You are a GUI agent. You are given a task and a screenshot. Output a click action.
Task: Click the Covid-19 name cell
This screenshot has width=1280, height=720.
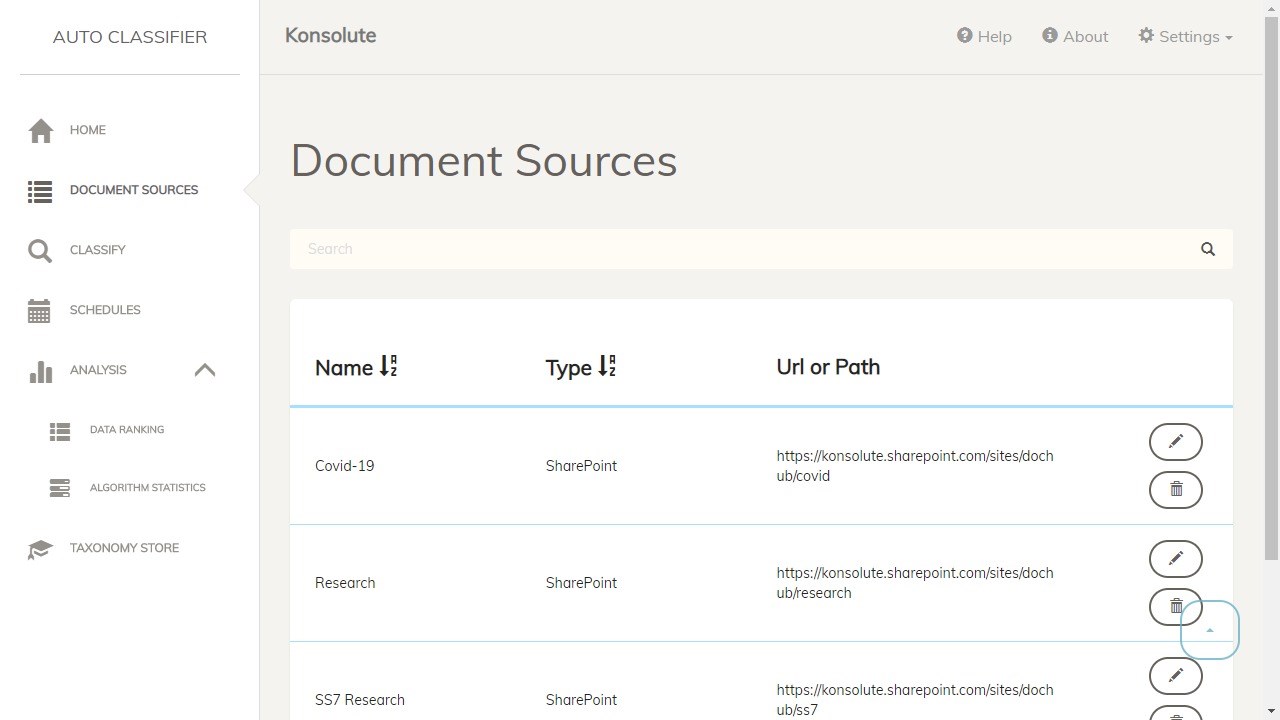pos(345,466)
